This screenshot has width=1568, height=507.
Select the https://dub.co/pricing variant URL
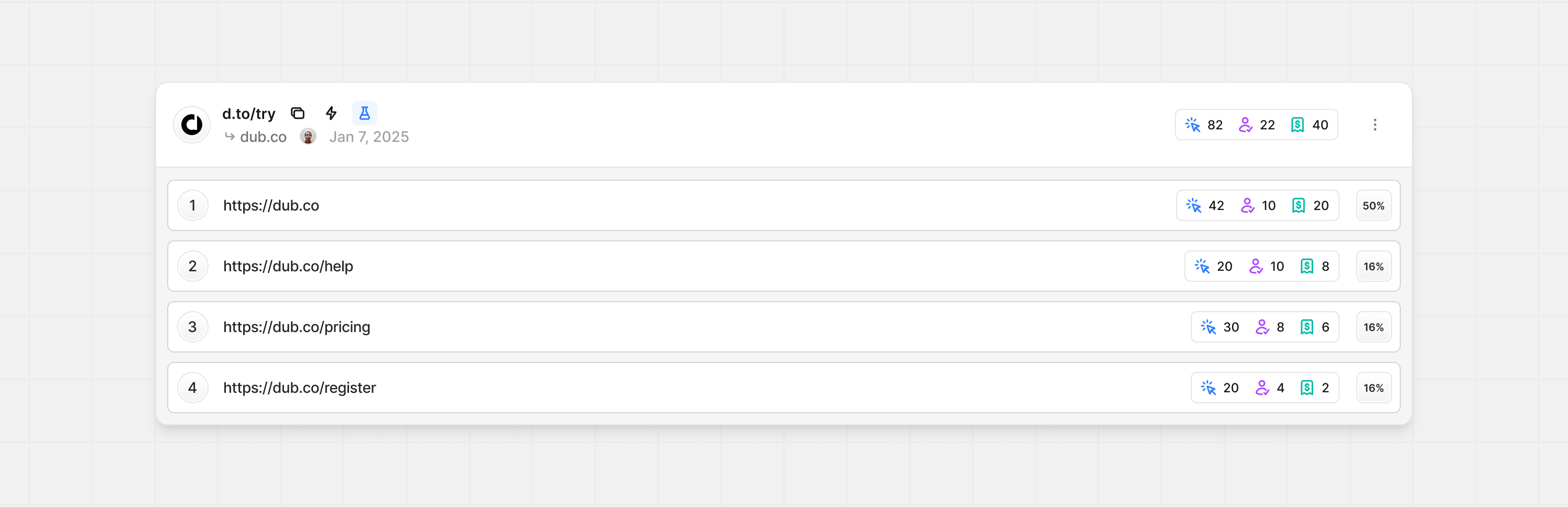coord(297,327)
